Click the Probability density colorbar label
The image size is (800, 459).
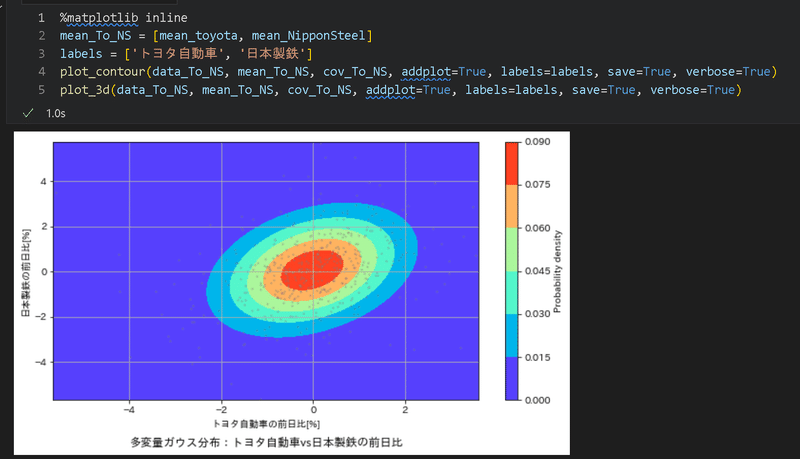[557, 271]
